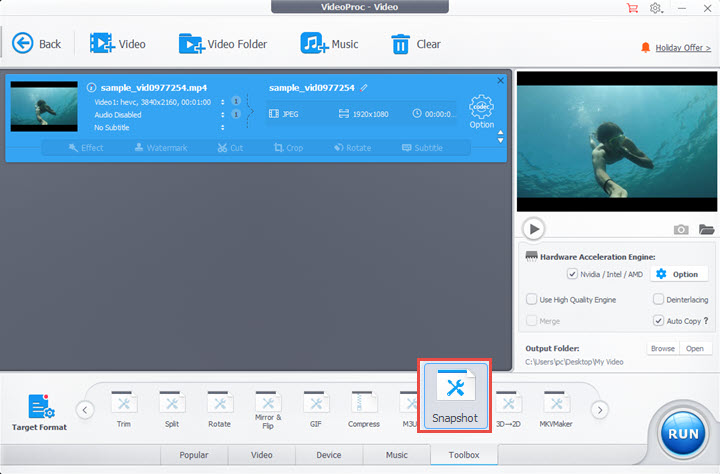Viewport: 720px width, 474px height.
Task: Click the Holiday Offer bell icon
Action: 645,47
